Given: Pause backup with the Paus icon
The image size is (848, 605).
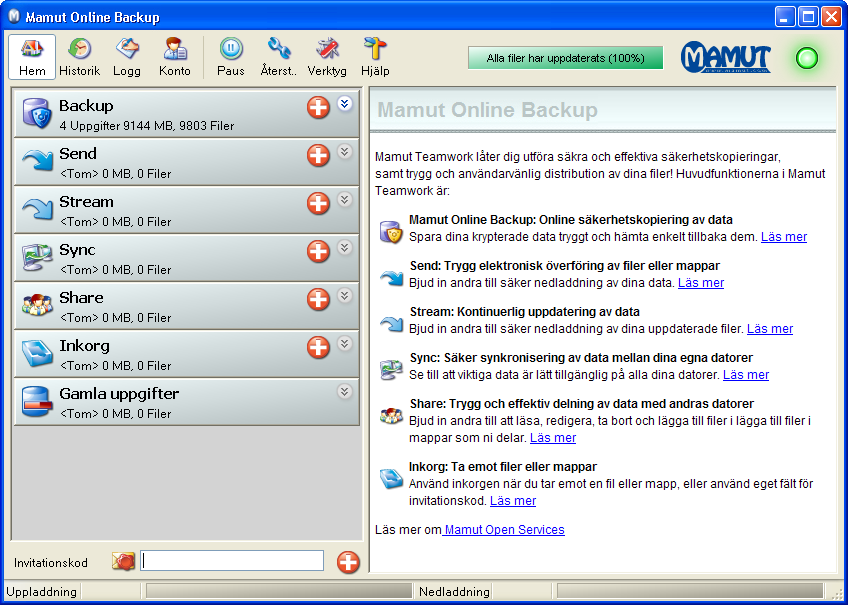Looking at the screenshot, I should [231, 49].
